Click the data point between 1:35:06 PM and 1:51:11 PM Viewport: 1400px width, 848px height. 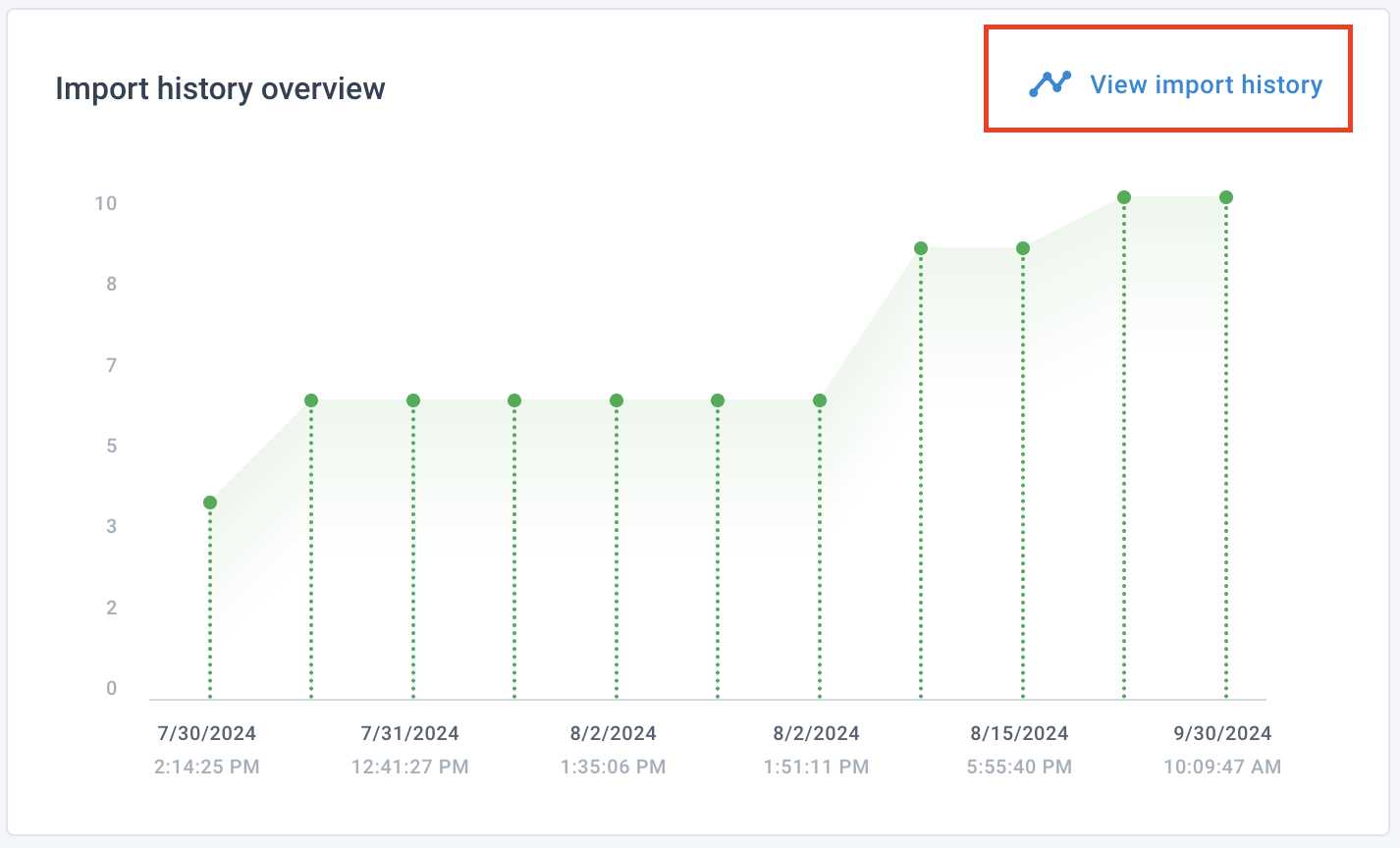click(718, 400)
